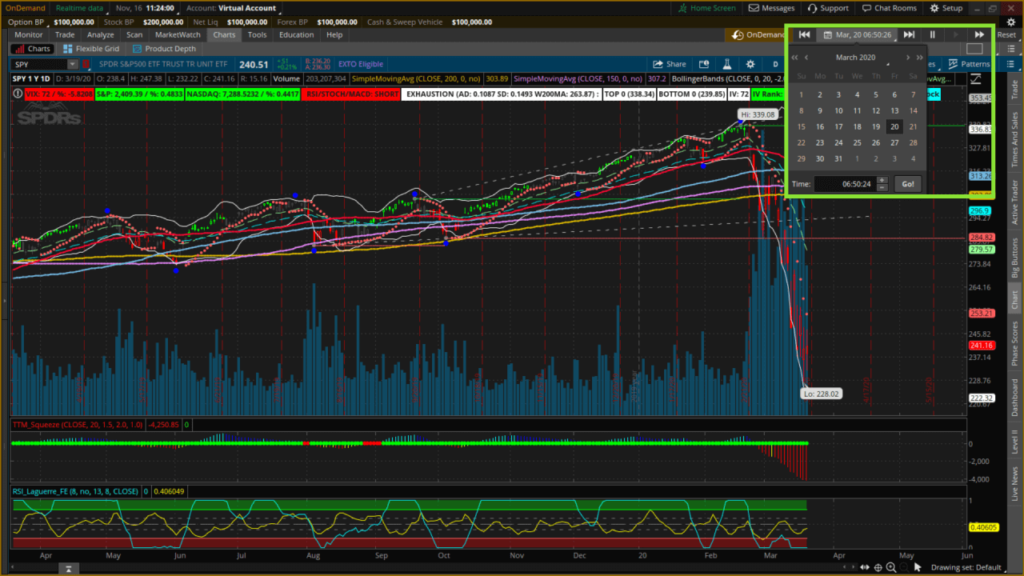Open the Product Depth view
Screen dimensions: 1024x576
(164, 49)
